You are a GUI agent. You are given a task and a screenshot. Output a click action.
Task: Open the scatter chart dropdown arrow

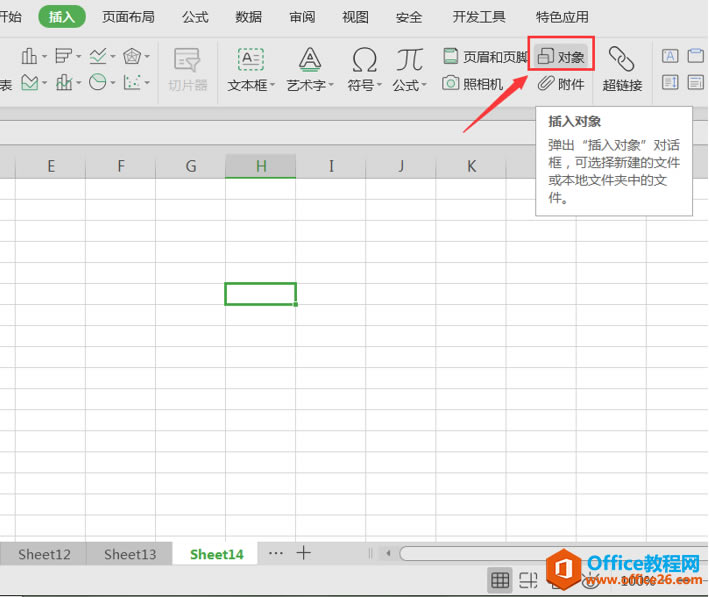tap(147, 83)
